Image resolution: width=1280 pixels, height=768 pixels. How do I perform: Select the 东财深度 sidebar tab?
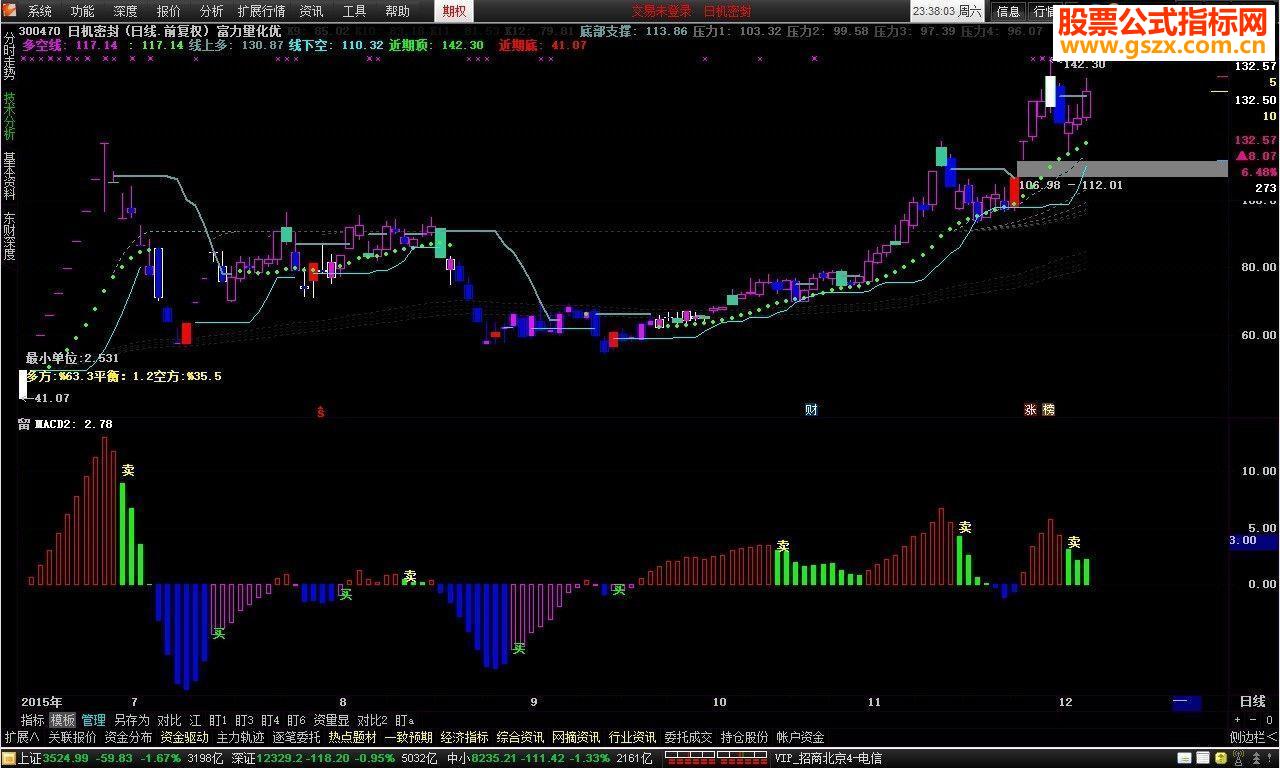9,236
